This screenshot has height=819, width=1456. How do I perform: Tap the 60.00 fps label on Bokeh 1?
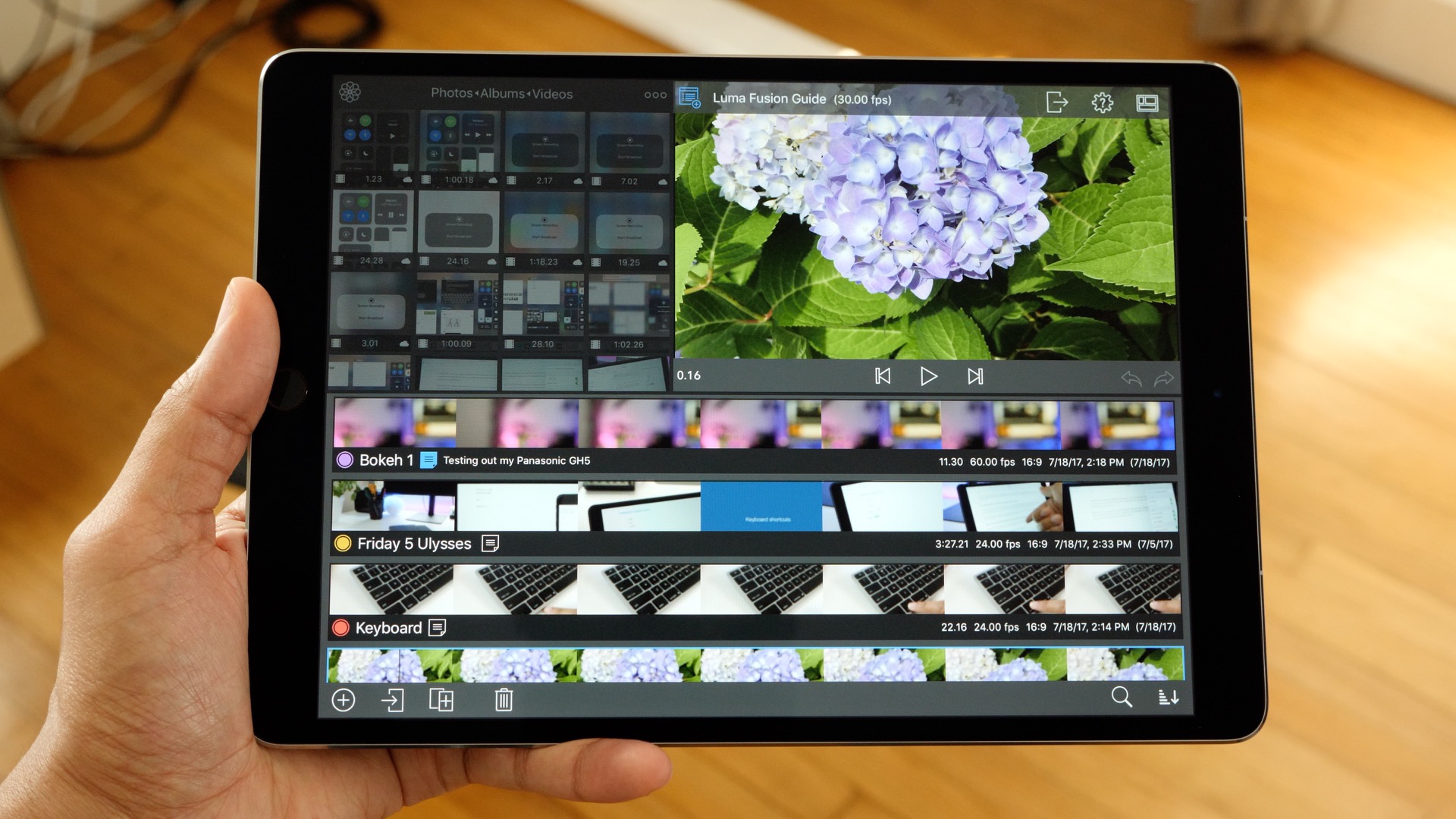992,462
